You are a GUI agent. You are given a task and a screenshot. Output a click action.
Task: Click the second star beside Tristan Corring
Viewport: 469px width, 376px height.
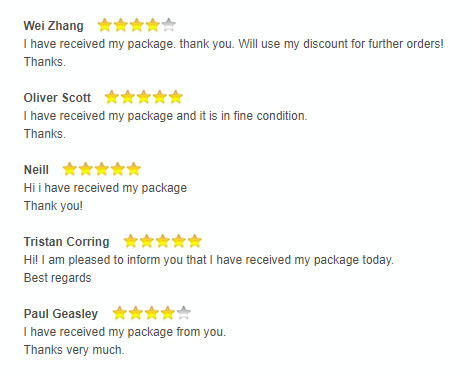coord(146,241)
